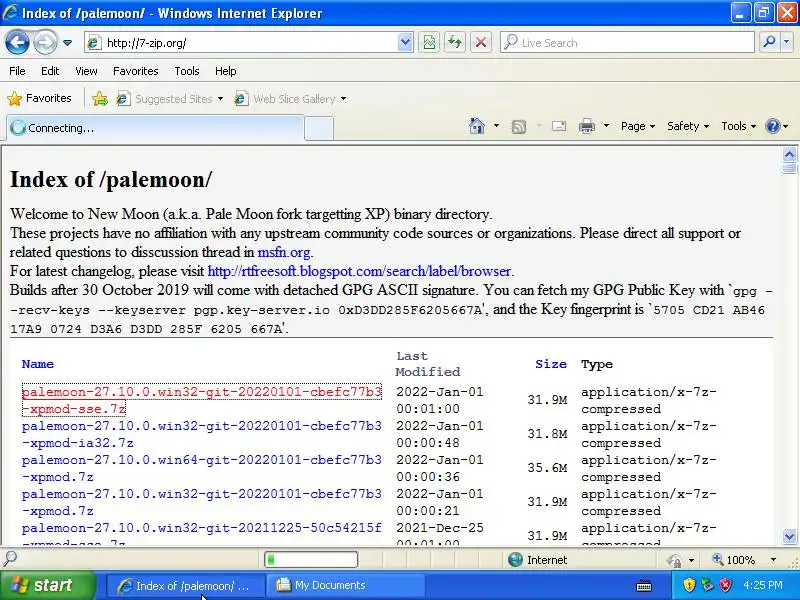This screenshot has width=800, height=600.
Task: Open the Page command menu
Action: [x=638, y=126]
